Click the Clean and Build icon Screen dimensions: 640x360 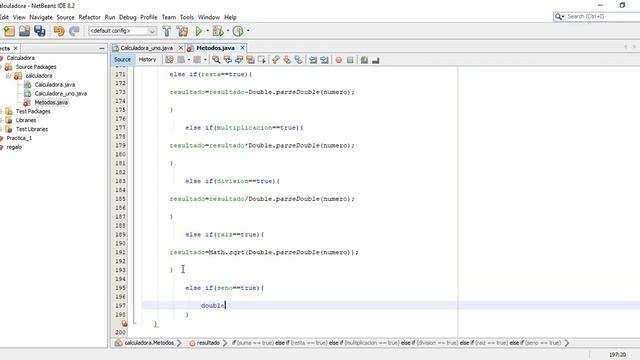[x=182, y=31]
